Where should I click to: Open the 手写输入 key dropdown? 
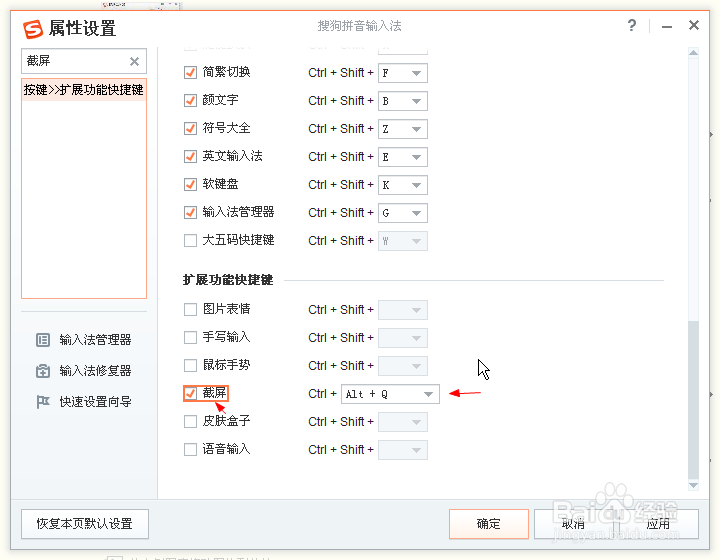[x=403, y=338]
